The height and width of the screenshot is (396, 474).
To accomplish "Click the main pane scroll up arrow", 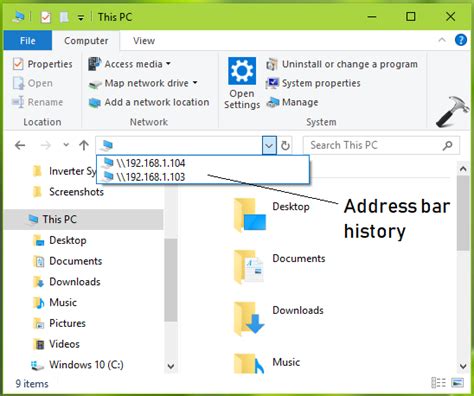I will pyautogui.click(x=463, y=169).
